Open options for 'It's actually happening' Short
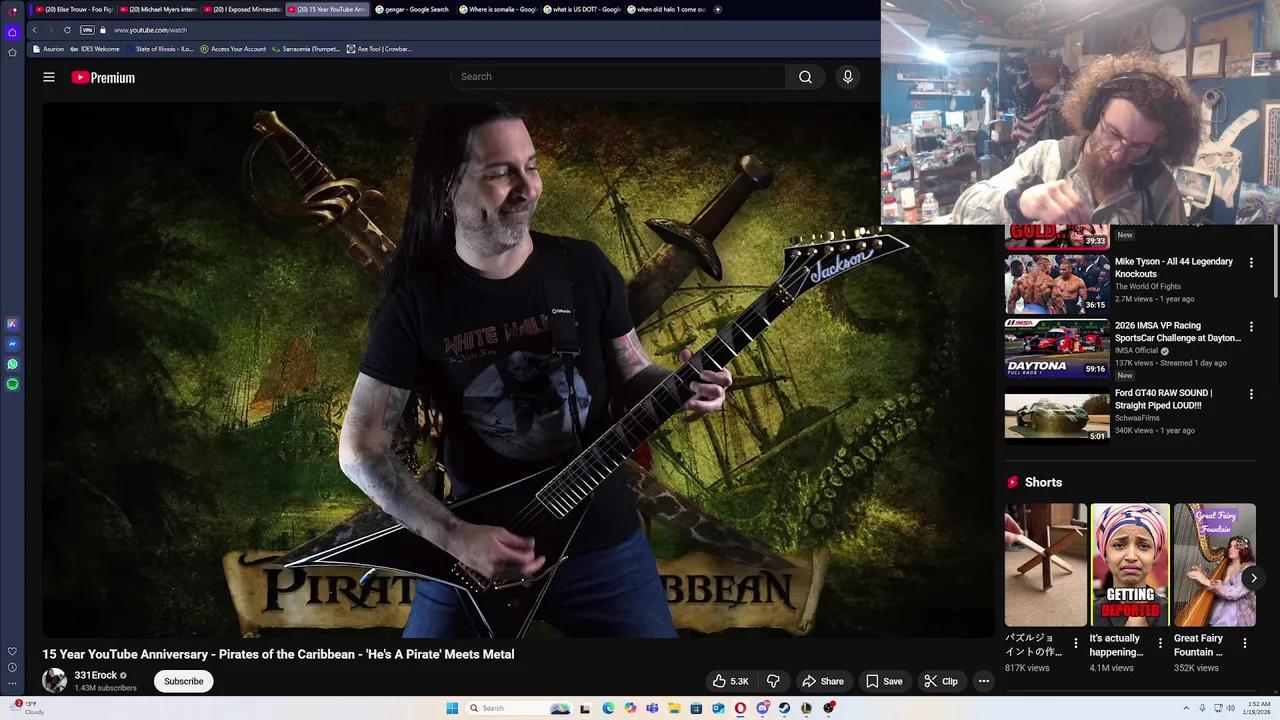The width and height of the screenshot is (1280, 720). pyautogui.click(x=1160, y=643)
